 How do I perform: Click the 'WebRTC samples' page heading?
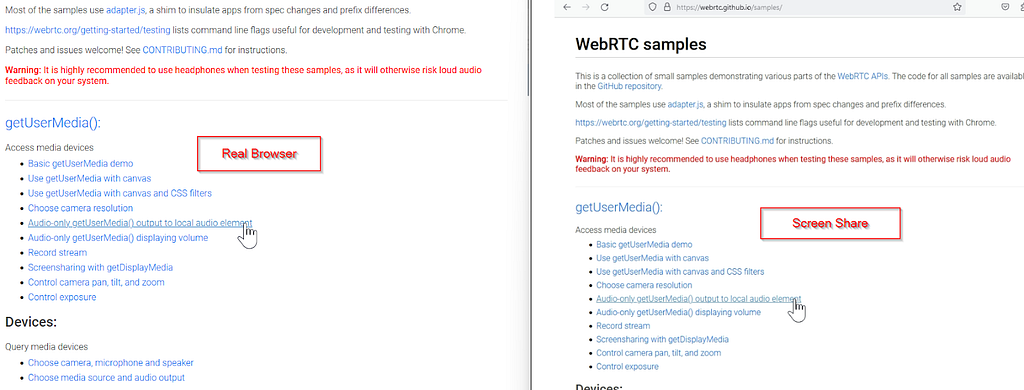641,45
